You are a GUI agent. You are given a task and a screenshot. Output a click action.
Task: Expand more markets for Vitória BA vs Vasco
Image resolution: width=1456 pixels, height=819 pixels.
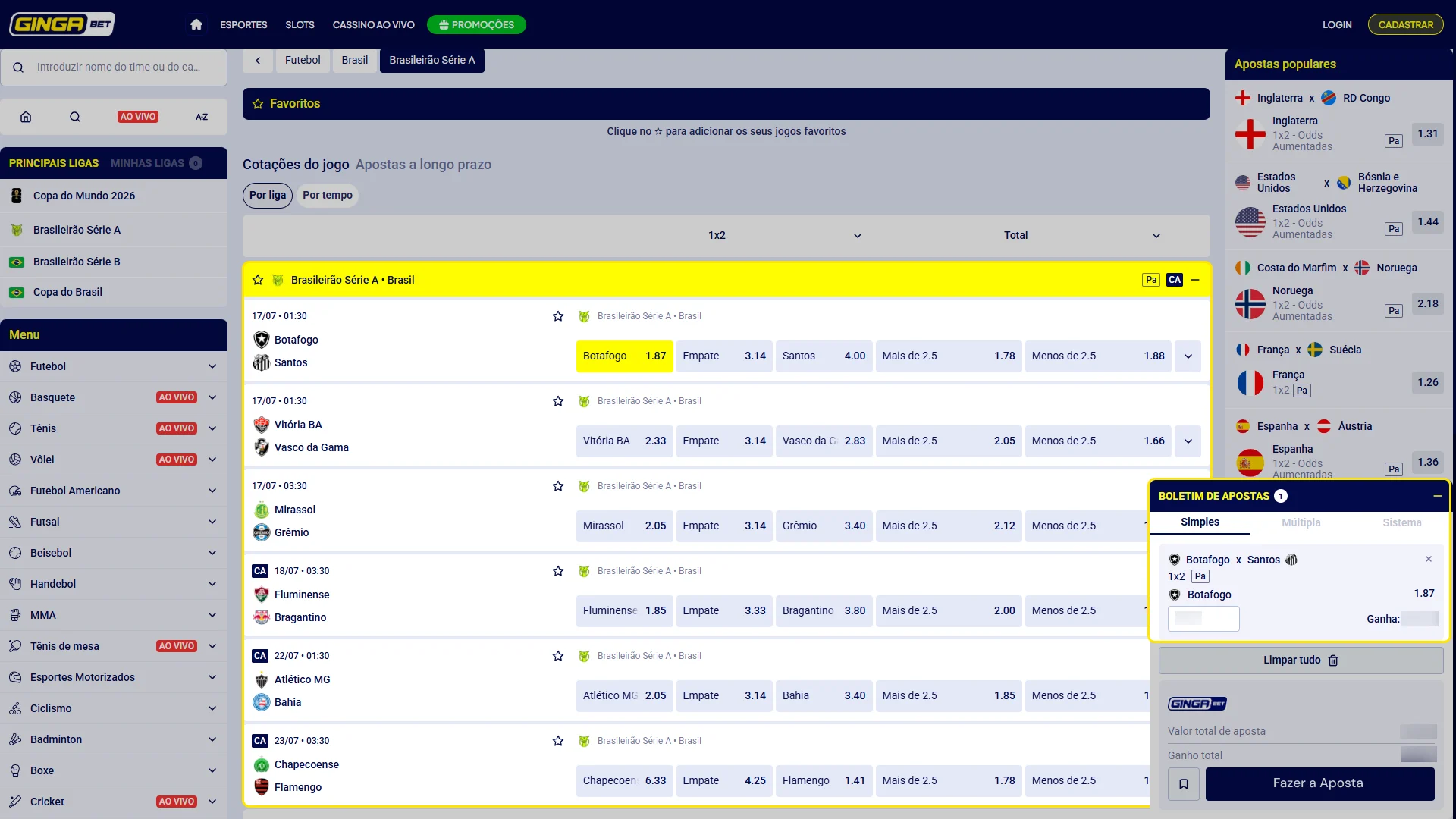point(1188,441)
